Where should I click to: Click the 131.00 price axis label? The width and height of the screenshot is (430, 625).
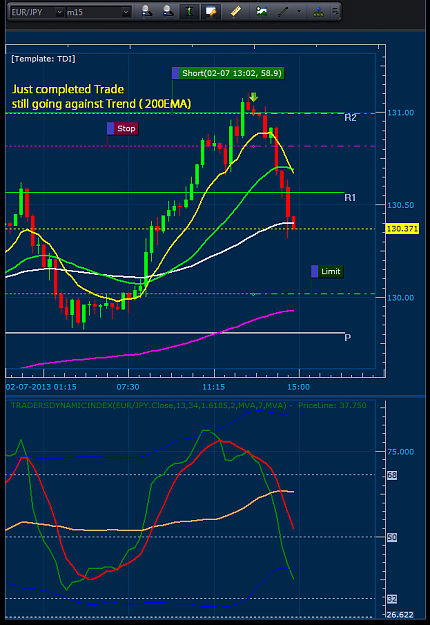(x=401, y=113)
